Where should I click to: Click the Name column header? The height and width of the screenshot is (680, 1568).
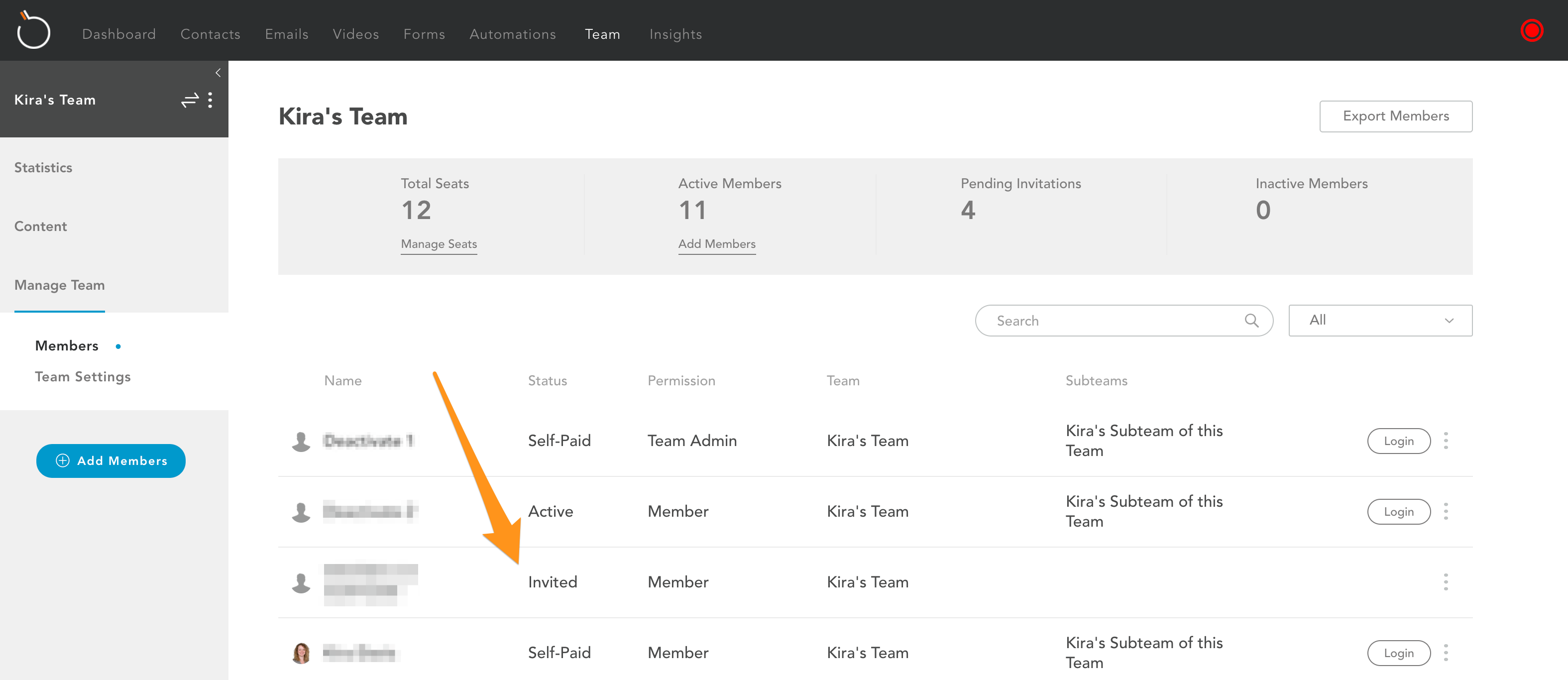click(342, 380)
